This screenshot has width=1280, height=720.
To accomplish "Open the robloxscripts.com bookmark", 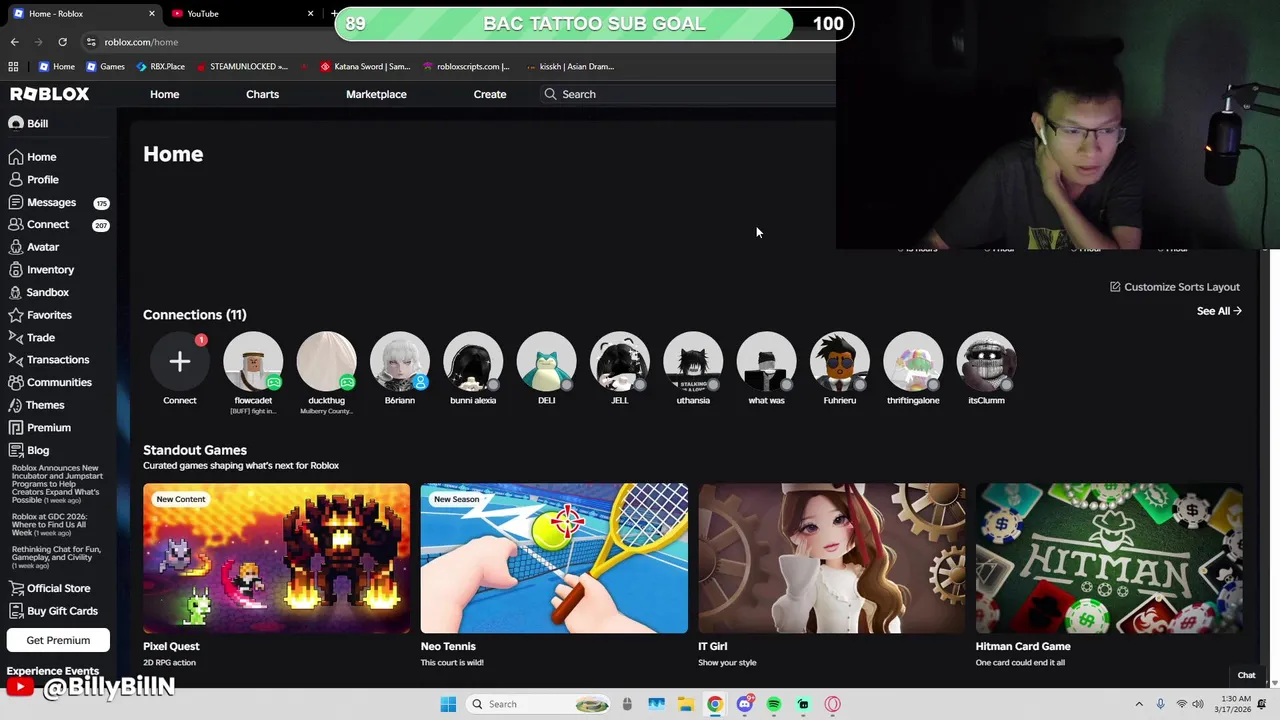I will [x=466, y=67].
